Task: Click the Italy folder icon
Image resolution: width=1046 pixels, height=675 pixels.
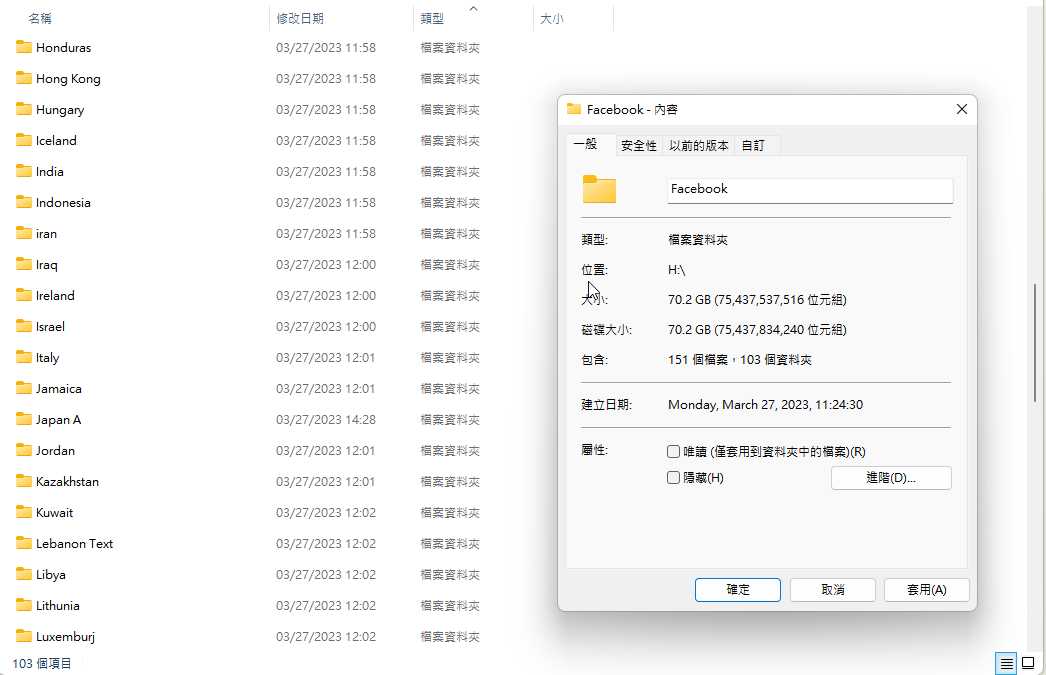Action: [x=24, y=357]
